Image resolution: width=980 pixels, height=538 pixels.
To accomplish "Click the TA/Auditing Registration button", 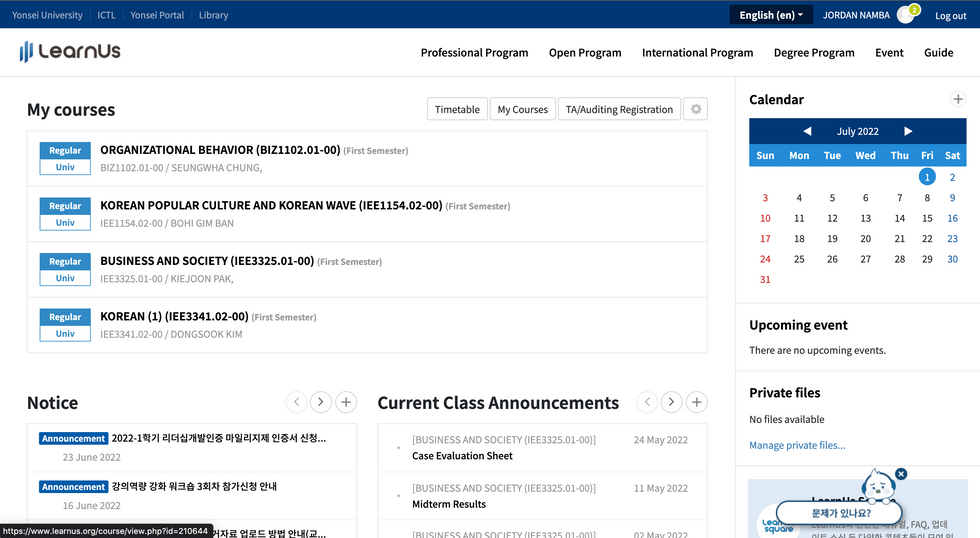I will click(x=619, y=109).
